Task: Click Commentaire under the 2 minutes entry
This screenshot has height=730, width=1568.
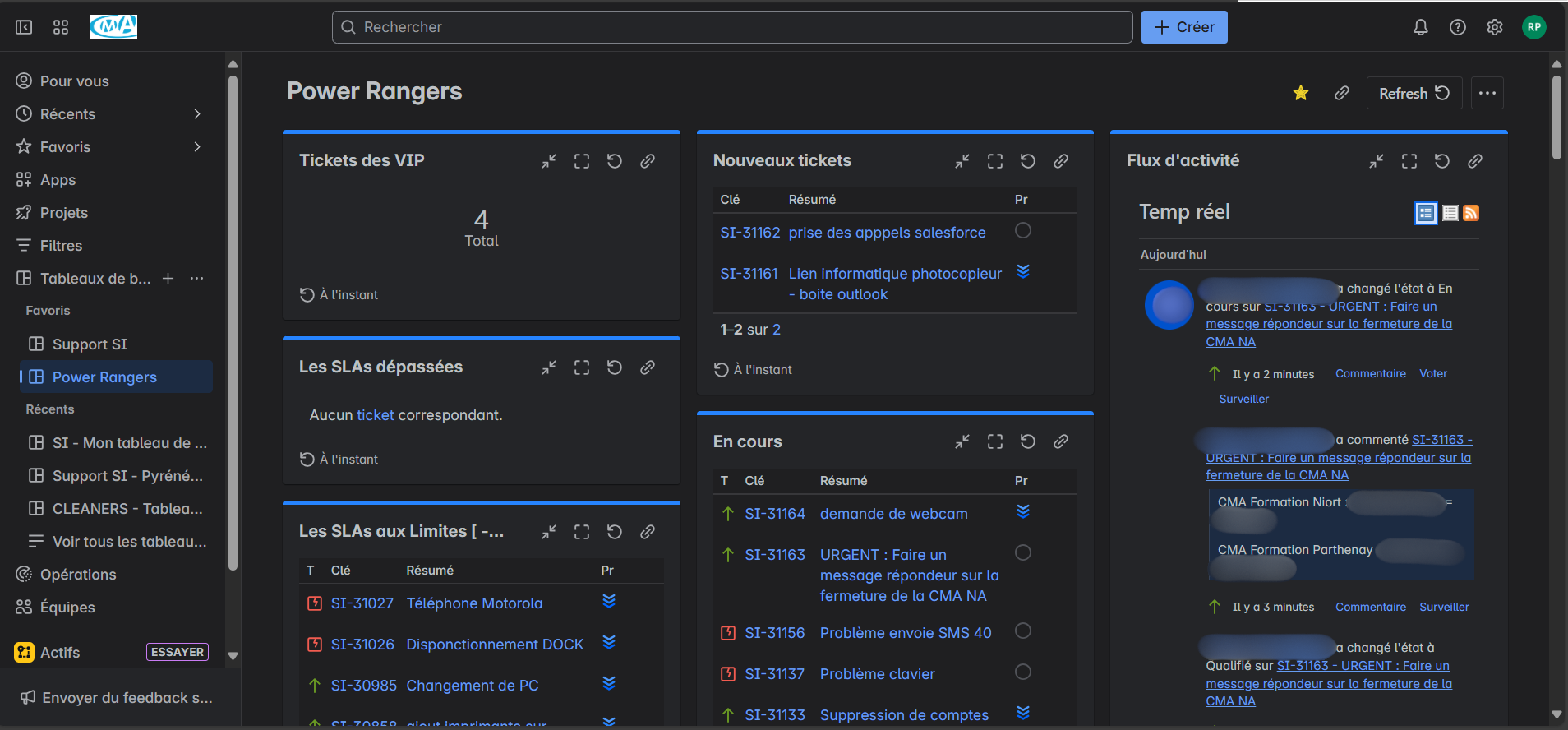Action: [x=1370, y=373]
